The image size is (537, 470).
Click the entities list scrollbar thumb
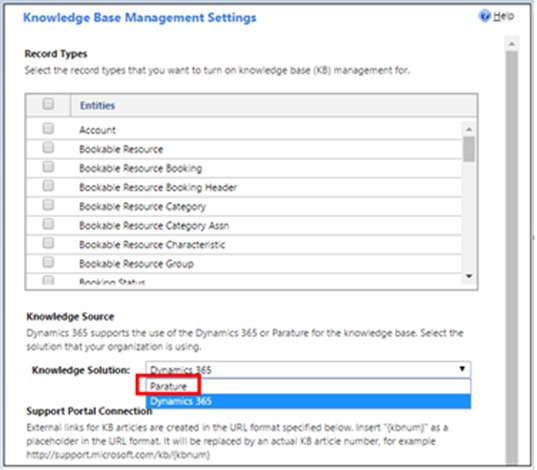pyautogui.click(x=469, y=149)
